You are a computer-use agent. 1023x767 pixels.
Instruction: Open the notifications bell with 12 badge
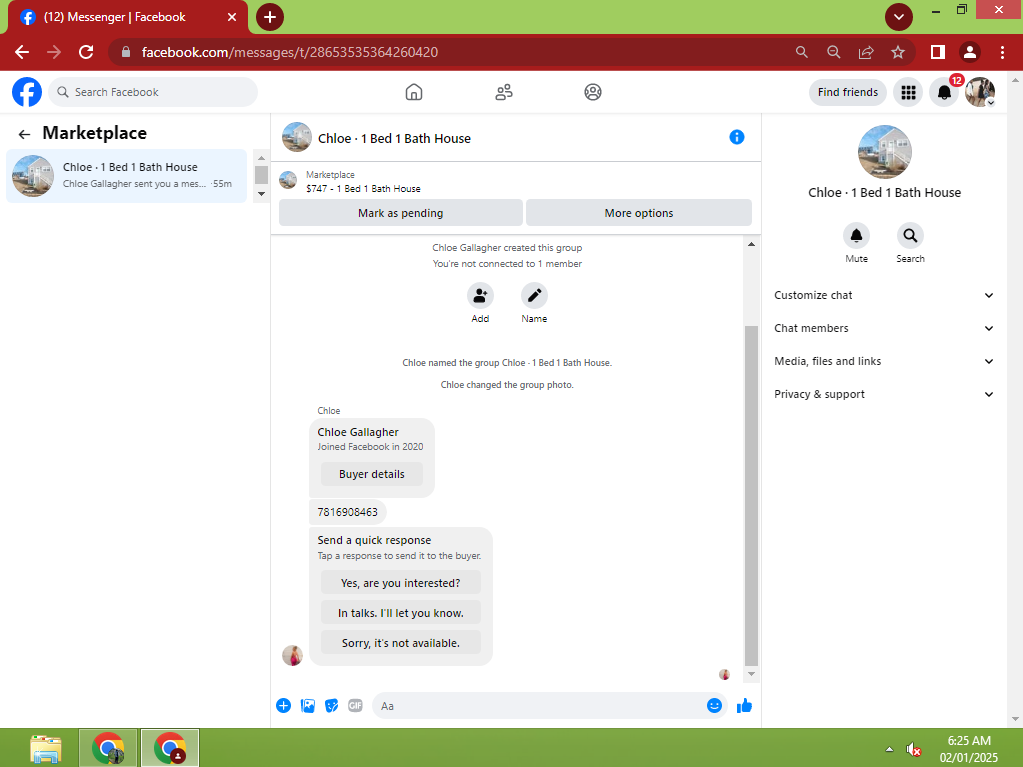click(944, 92)
